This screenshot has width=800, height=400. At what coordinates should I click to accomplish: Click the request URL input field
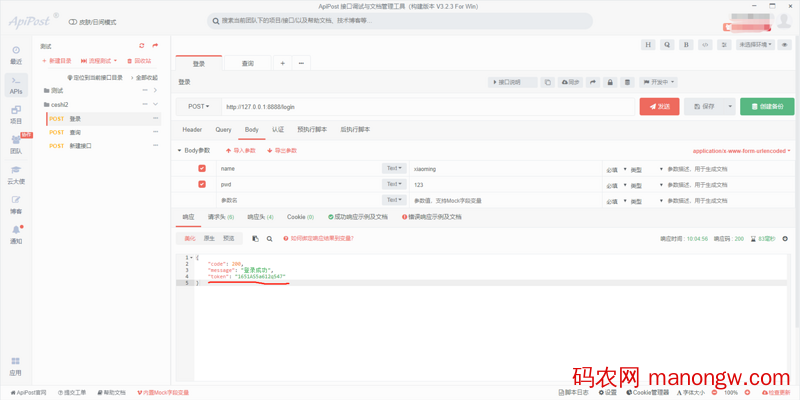pyautogui.click(x=428, y=107)
